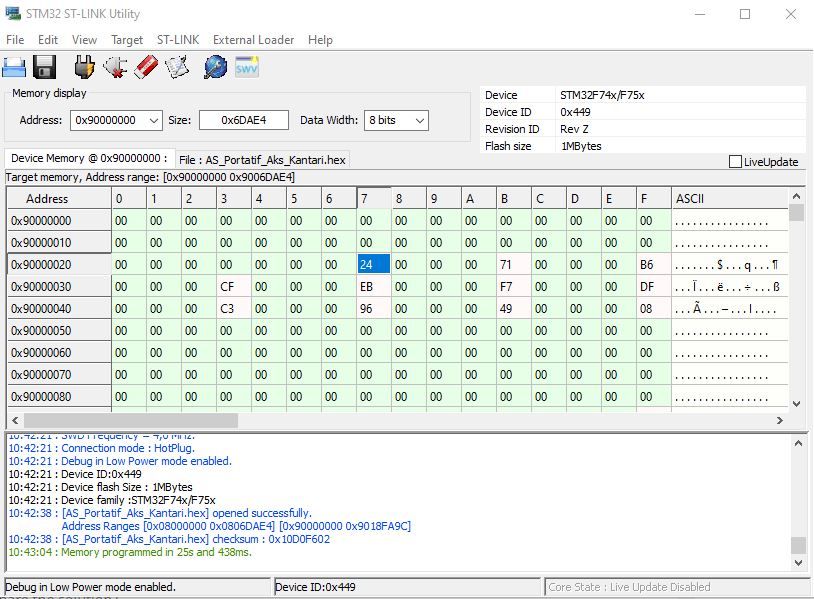Click the log panel scroll down arrow
The height and width of the screenshot is (599, 814).
coord(798,563)
